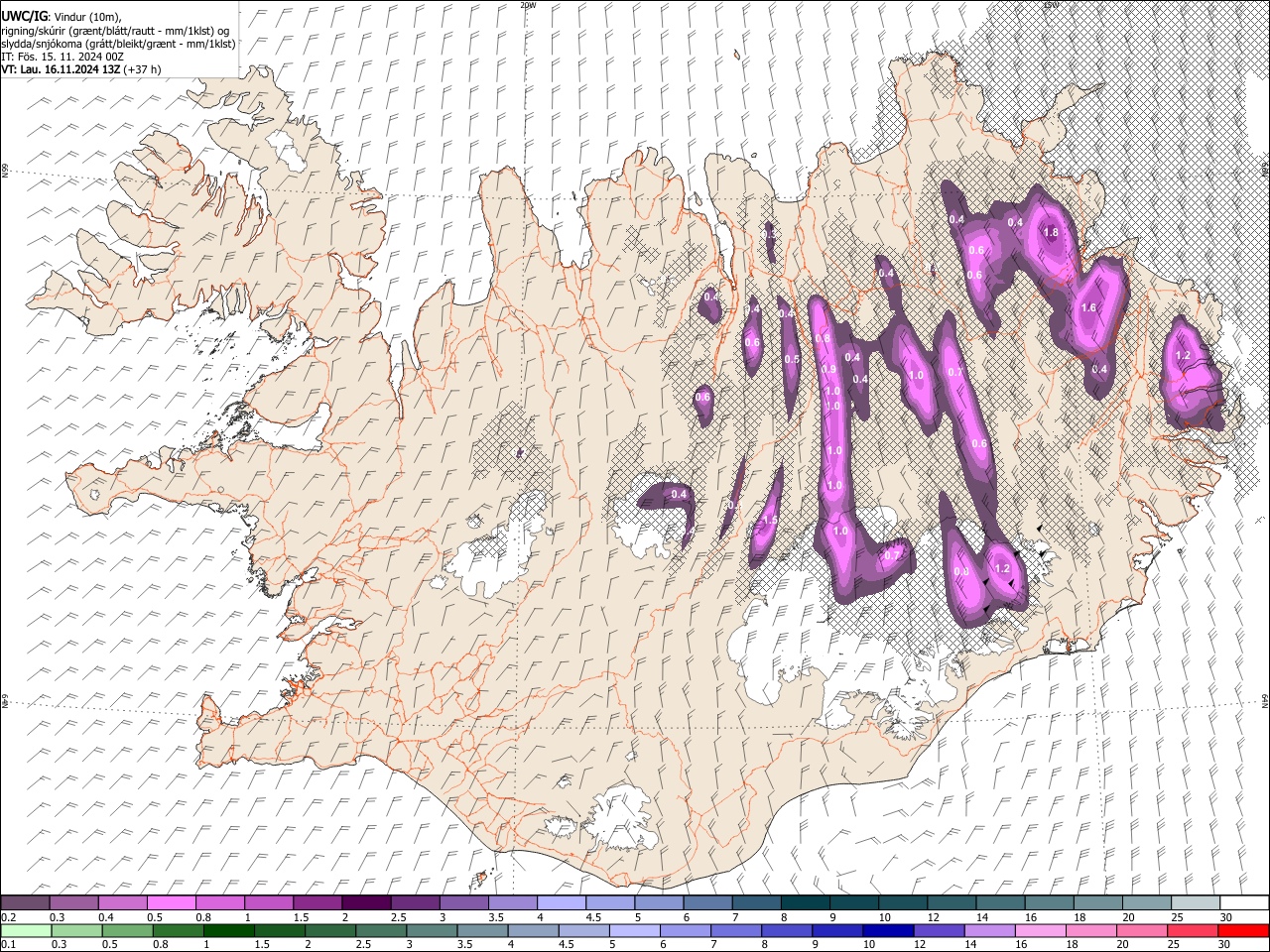Select the 'rigning/skúrir' legend description line

pos(115,31)
